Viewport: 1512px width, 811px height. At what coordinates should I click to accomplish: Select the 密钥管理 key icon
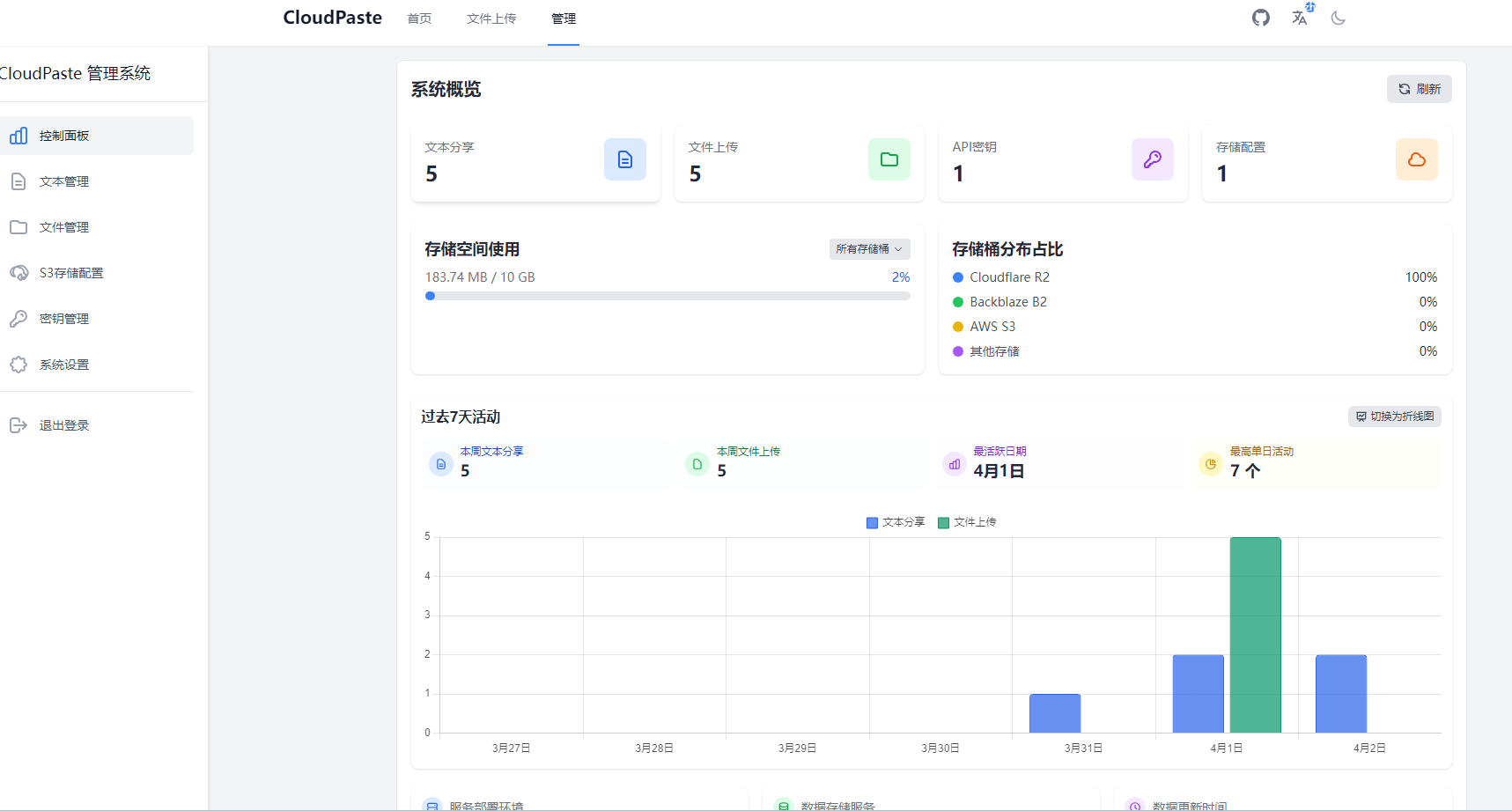click(x=19, y=319)
